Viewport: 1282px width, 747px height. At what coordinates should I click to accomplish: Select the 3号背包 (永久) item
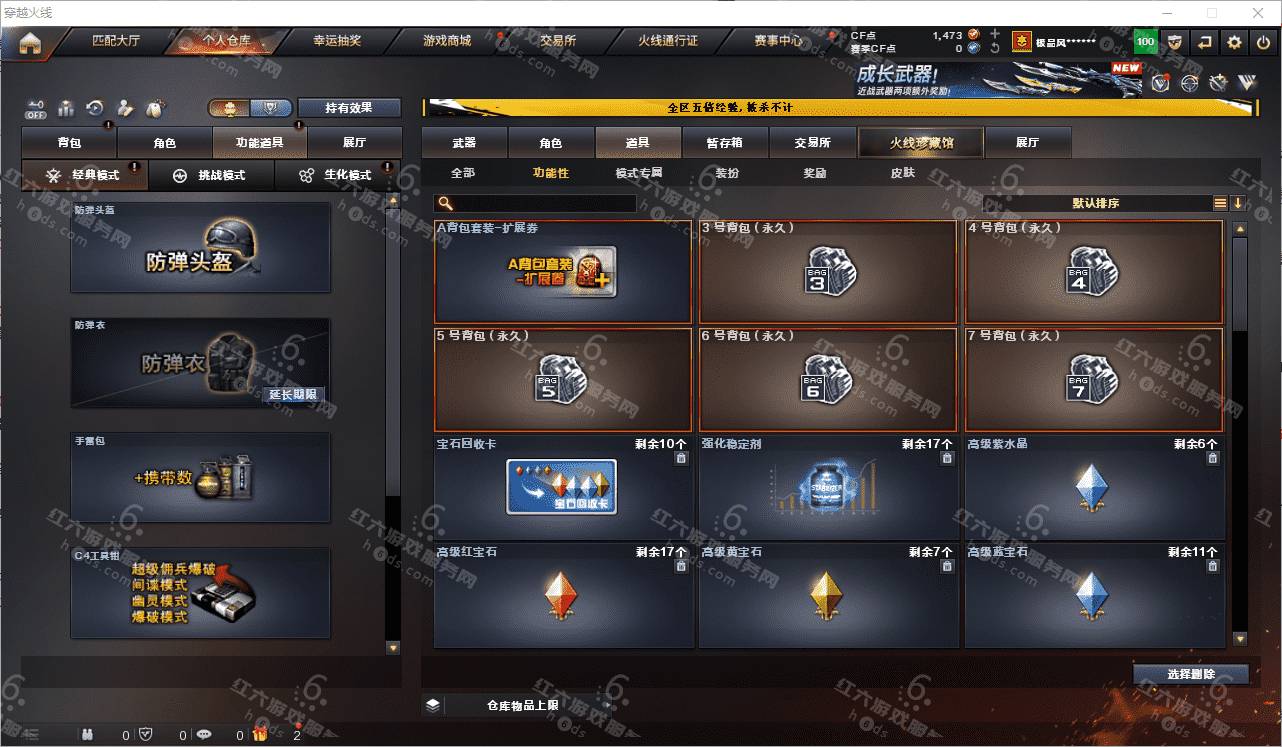click(x=828, y=271)
